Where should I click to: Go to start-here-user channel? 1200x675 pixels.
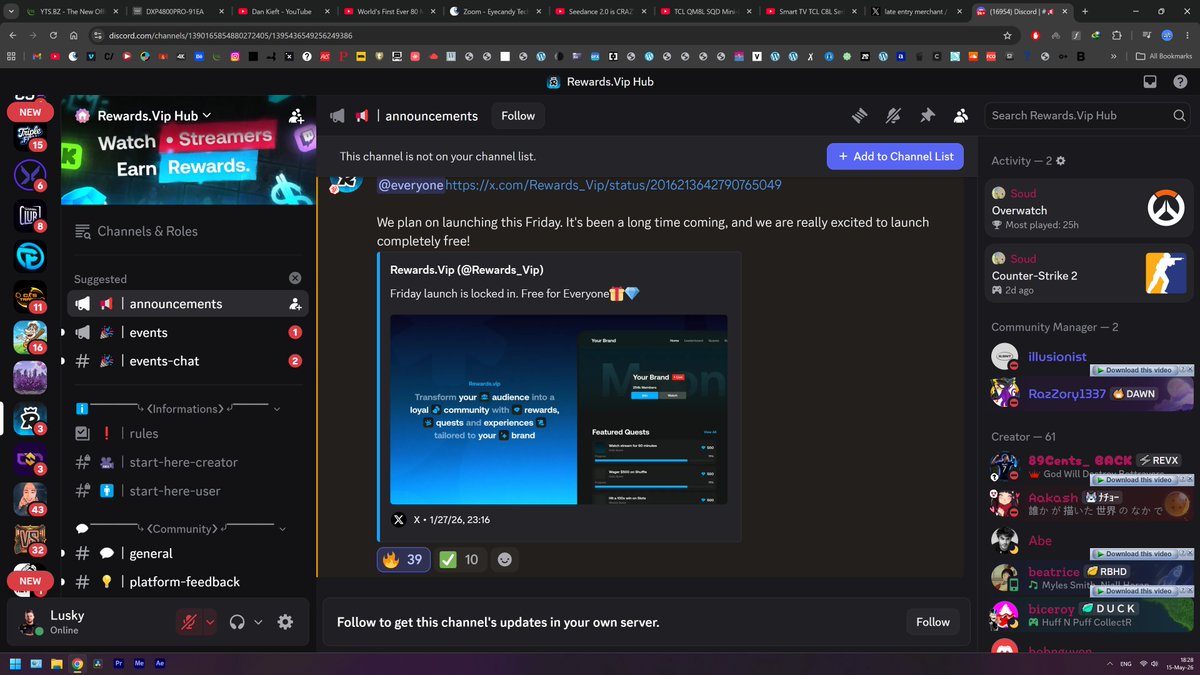[x=187, y=491]
